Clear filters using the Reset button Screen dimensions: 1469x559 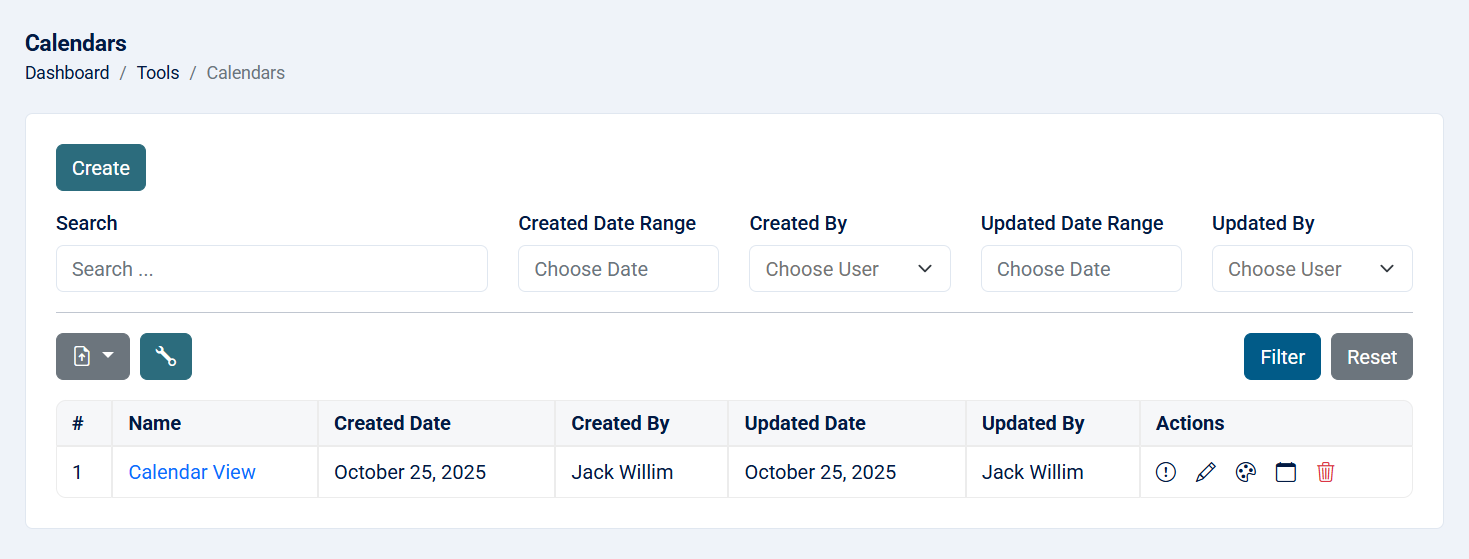1371,357
